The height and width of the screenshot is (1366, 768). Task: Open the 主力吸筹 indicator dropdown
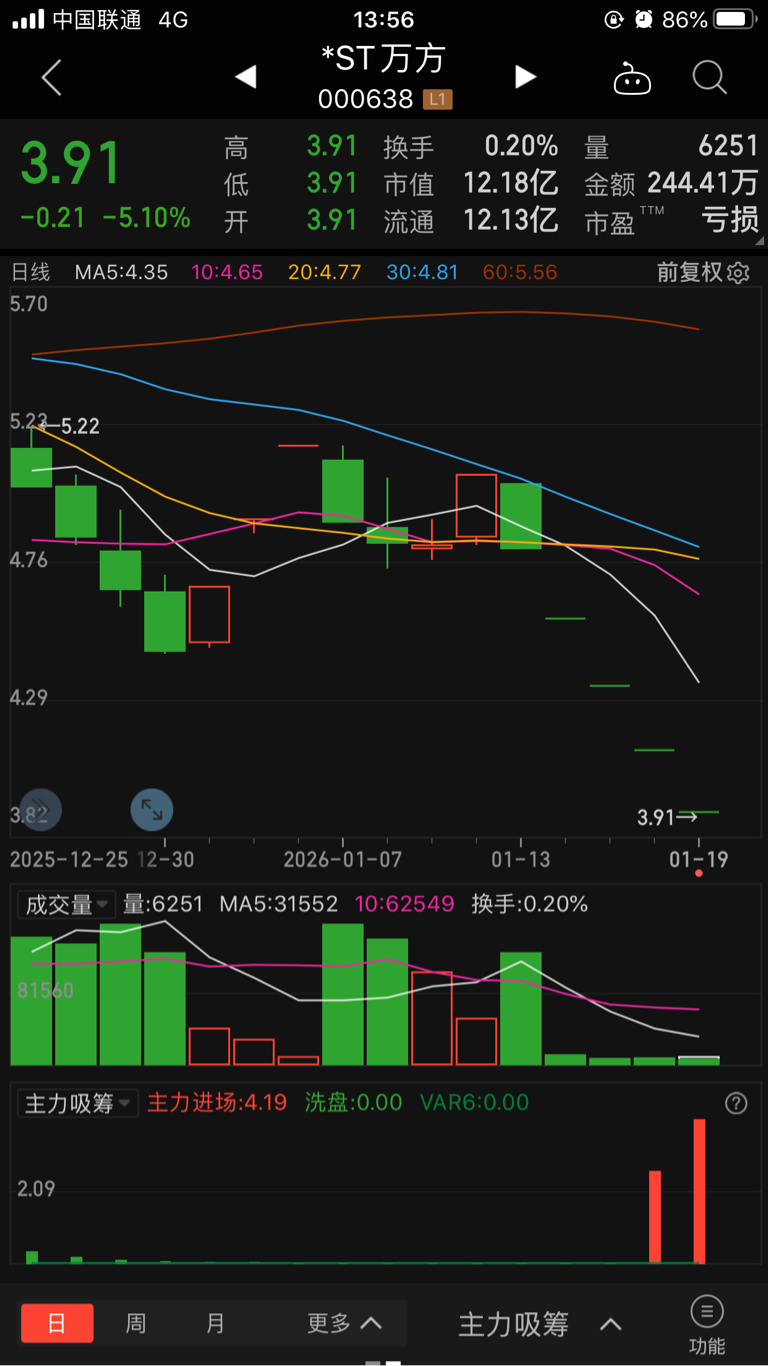(x=78, y=1103)
